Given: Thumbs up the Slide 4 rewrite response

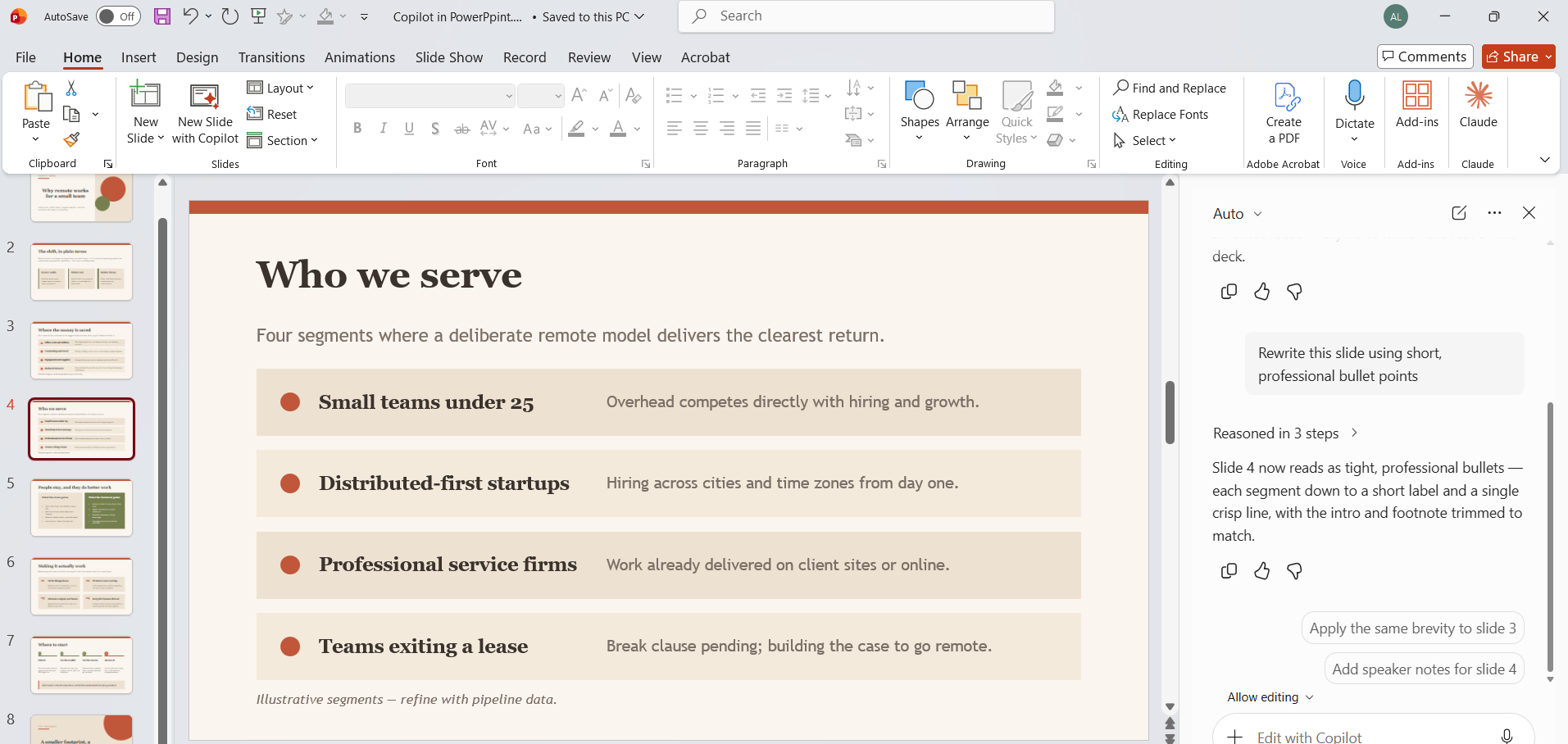Looking at the screenshot, I should (x=1261, y=571).
